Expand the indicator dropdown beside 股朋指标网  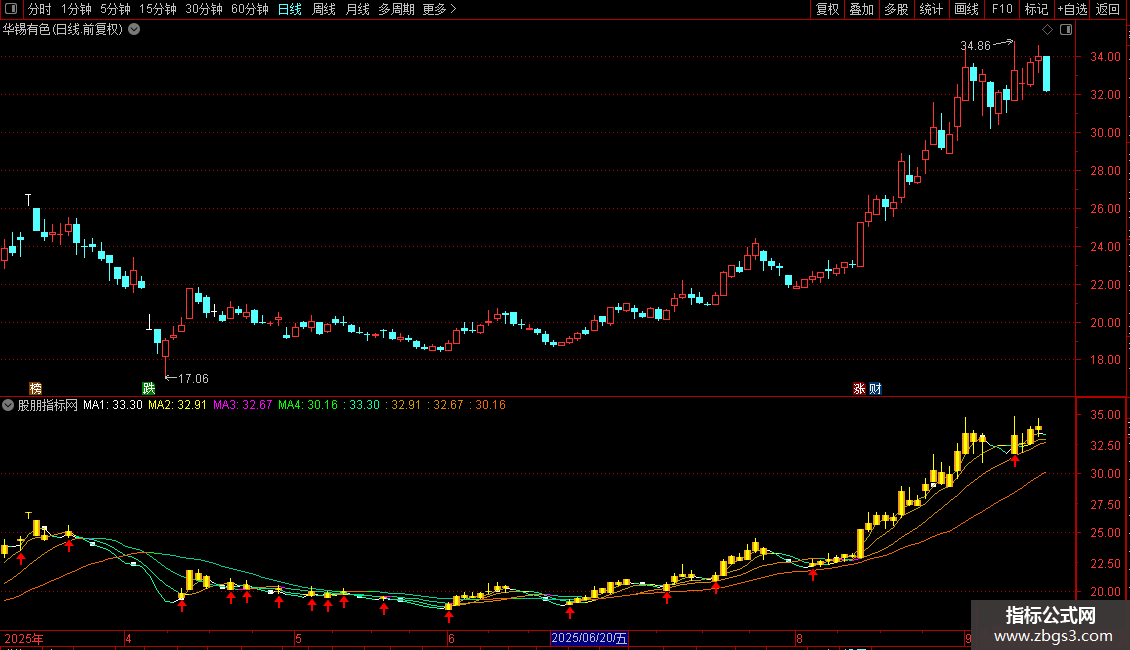pyautogui.click(x=8, y=405)
